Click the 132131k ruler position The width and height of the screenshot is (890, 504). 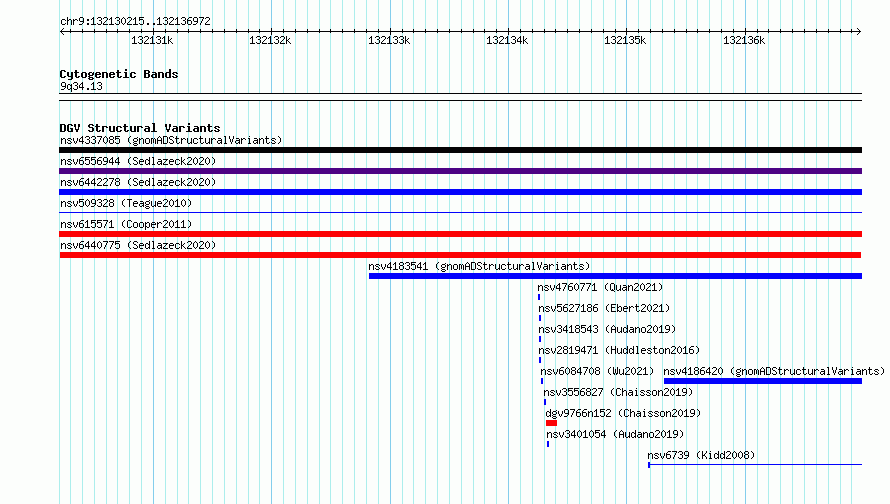click(x=152, y=40)
